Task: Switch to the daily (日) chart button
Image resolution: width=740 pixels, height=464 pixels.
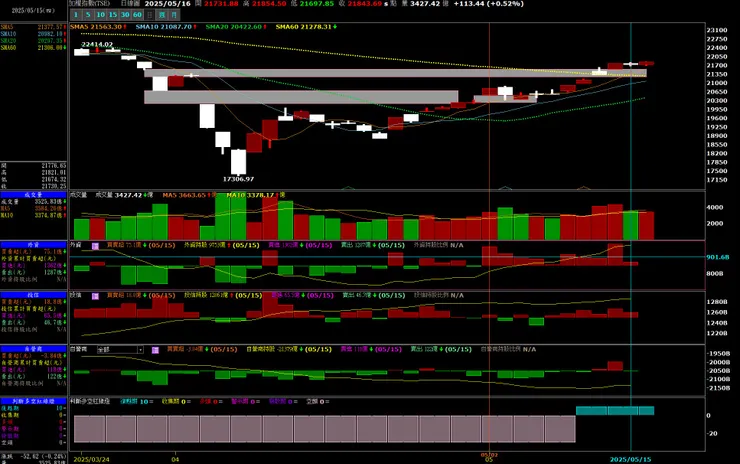Action: pyautogui.click(x=150, y=15)
